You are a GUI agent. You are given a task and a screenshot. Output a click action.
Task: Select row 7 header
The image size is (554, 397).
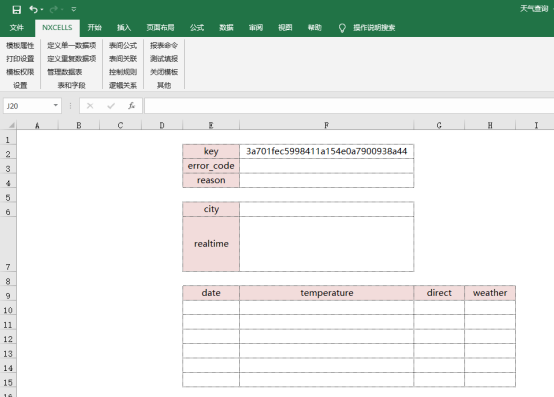[8, 244]
